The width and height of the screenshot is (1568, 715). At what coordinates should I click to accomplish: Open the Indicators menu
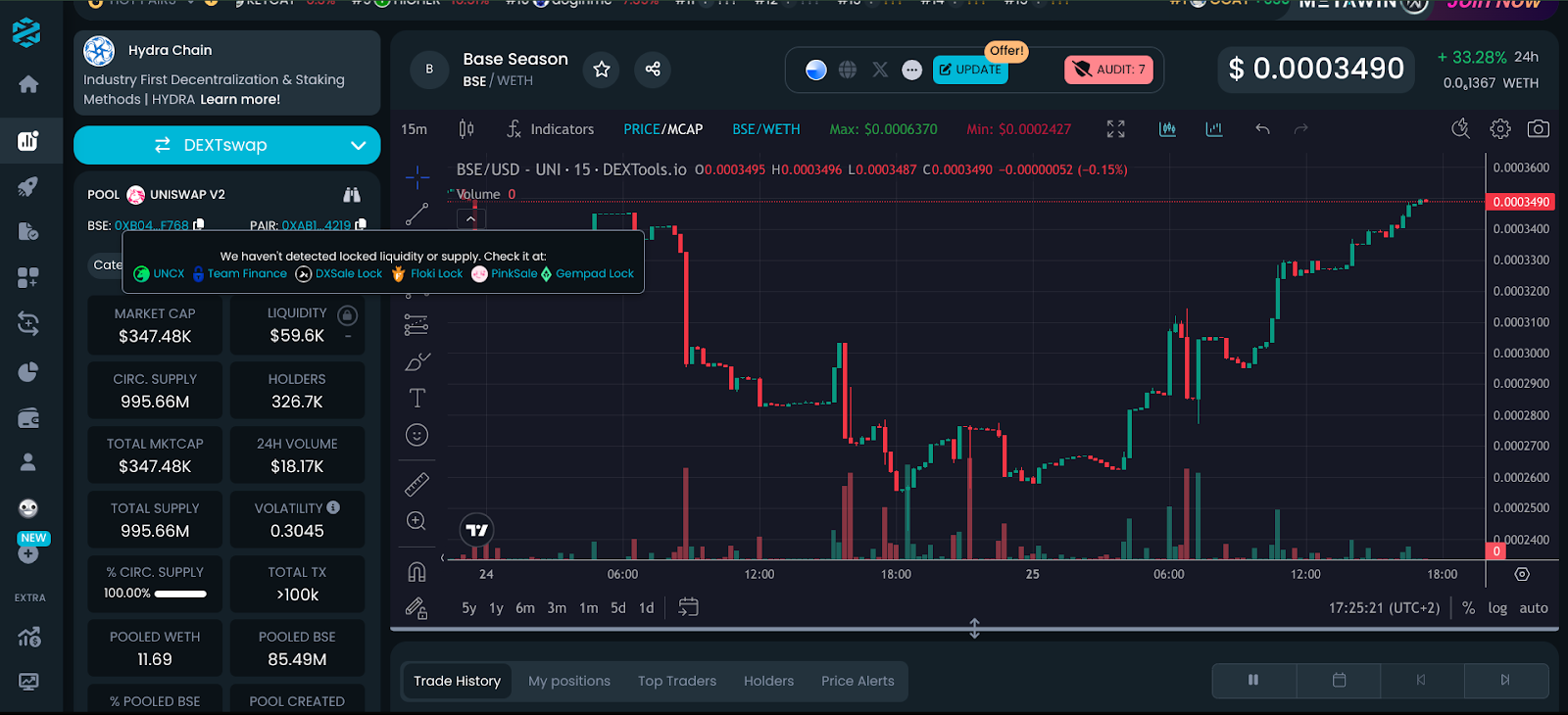550,129
